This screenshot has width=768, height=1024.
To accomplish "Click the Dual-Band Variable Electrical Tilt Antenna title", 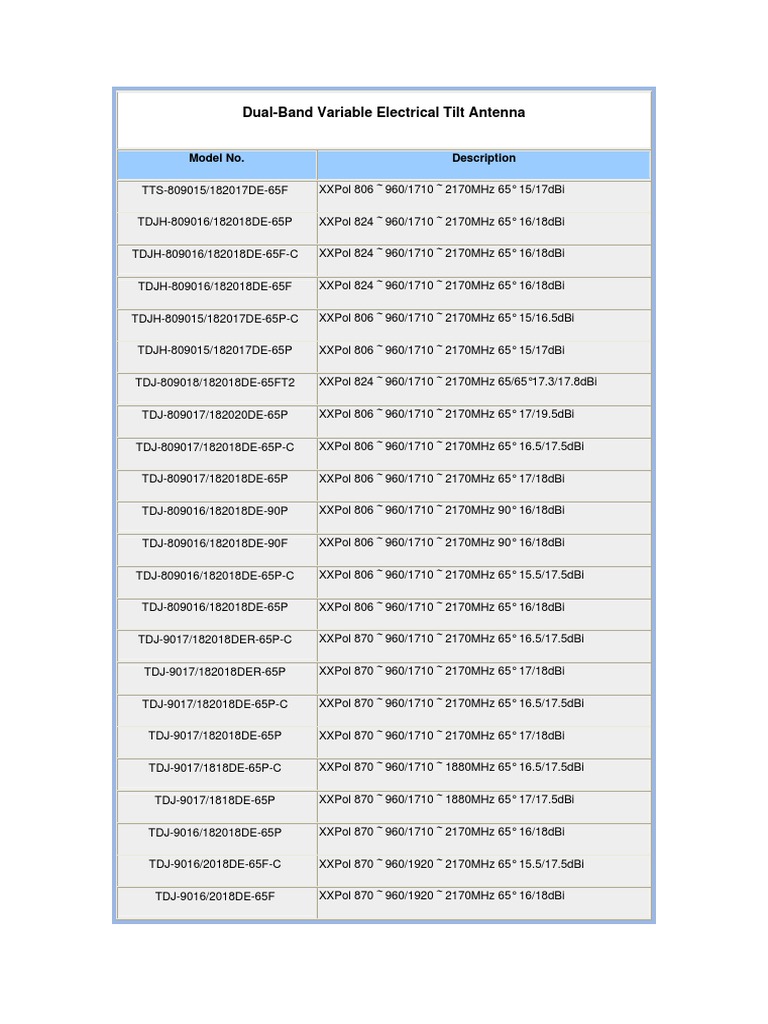I will pos(383,113).
